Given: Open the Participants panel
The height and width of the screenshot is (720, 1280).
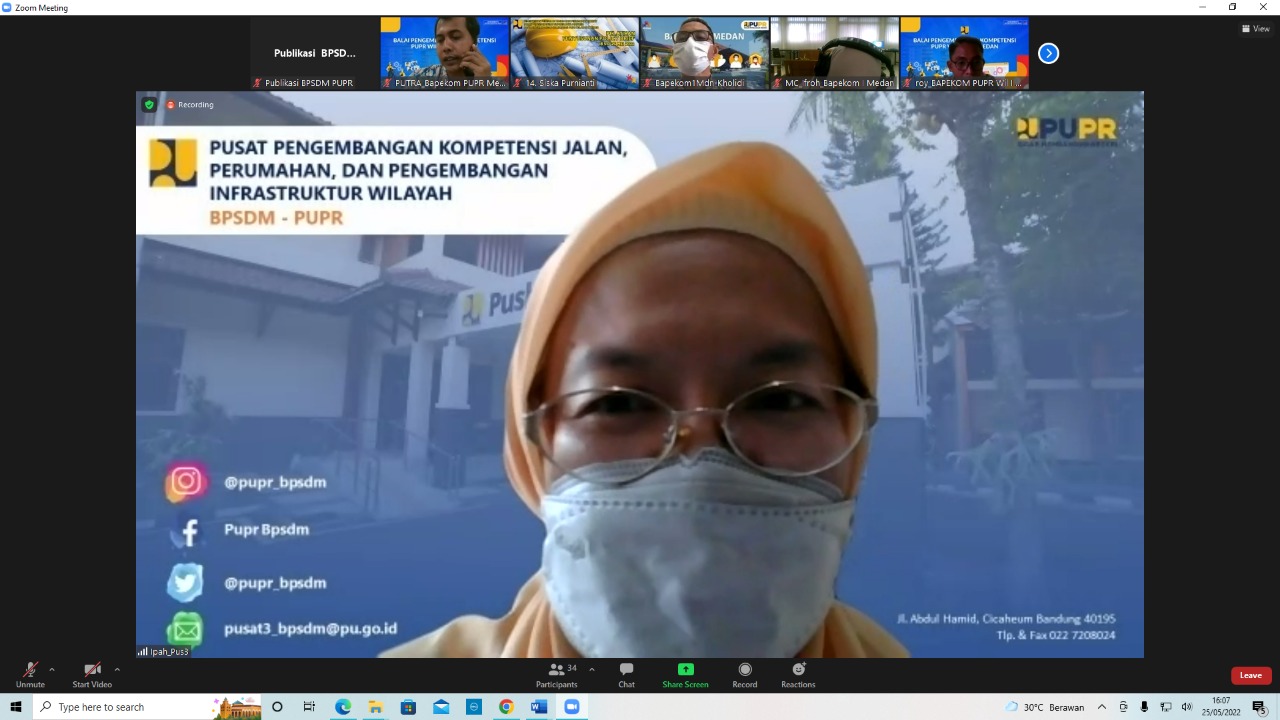Looking at the screenshot, I should click(557, 675).
